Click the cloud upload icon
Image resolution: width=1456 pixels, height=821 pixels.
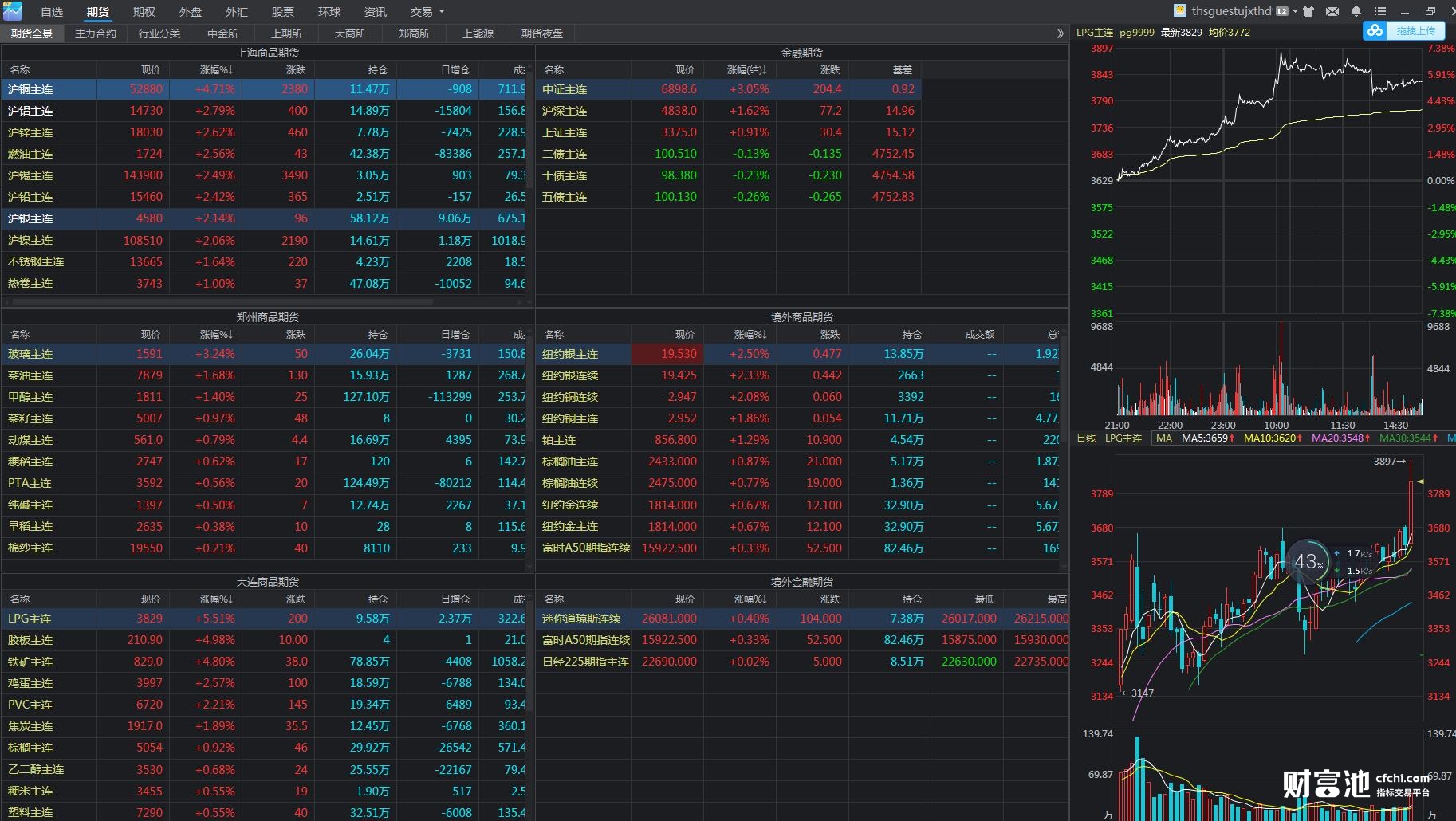(x=1374, y=31)
